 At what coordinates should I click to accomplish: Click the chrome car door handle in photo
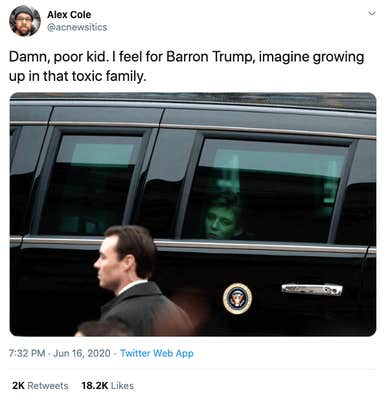[312, 289]
